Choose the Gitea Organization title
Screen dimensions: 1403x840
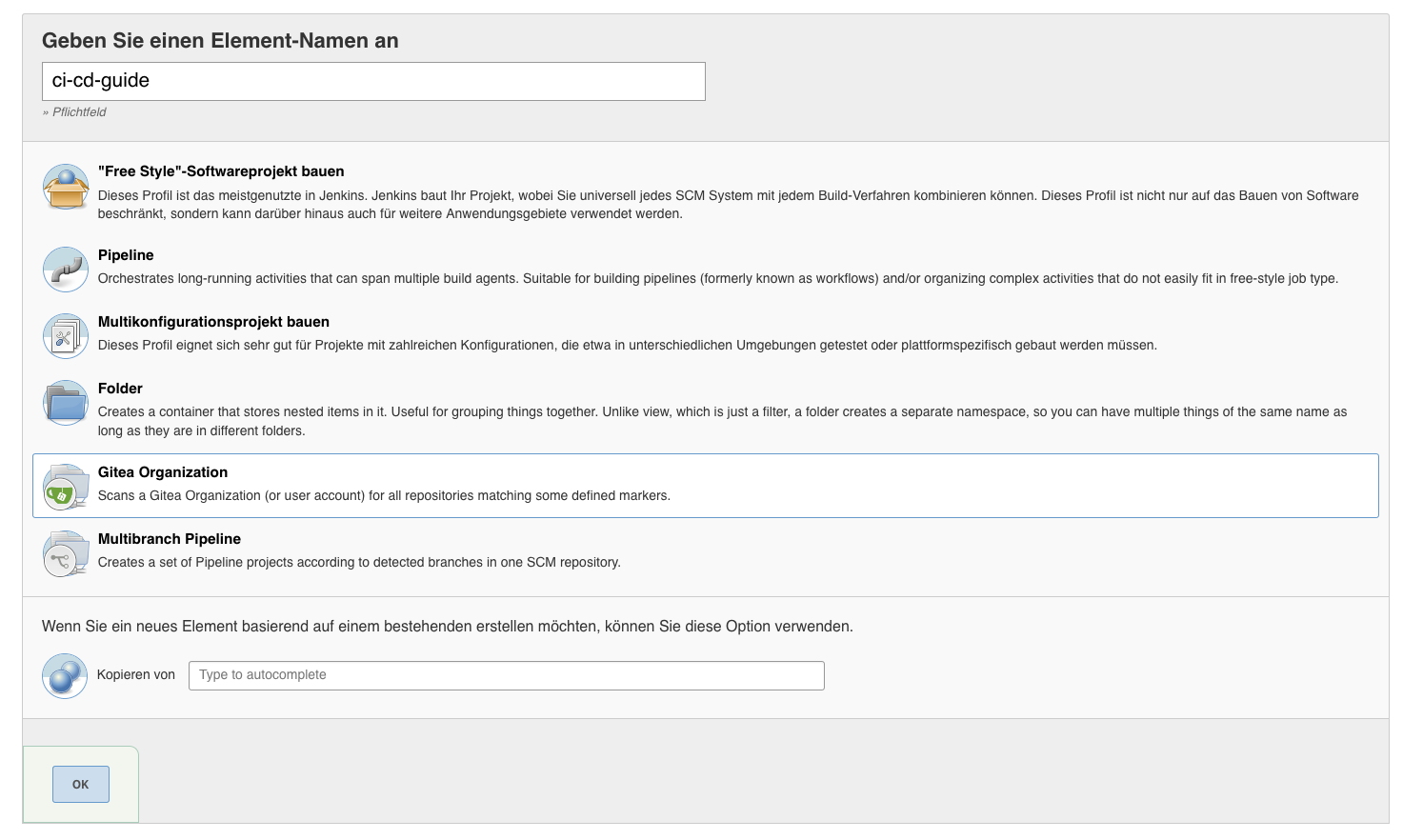pyautogui.click(x=163, y=472)
